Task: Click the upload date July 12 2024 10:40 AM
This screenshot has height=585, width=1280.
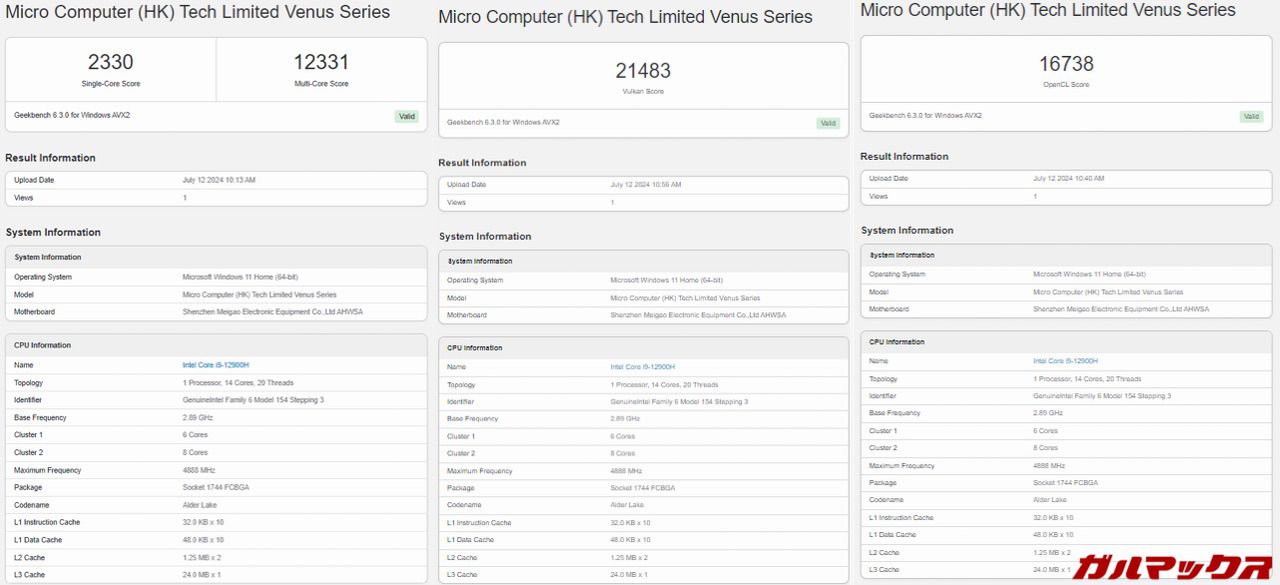Action: (1068, 178)
